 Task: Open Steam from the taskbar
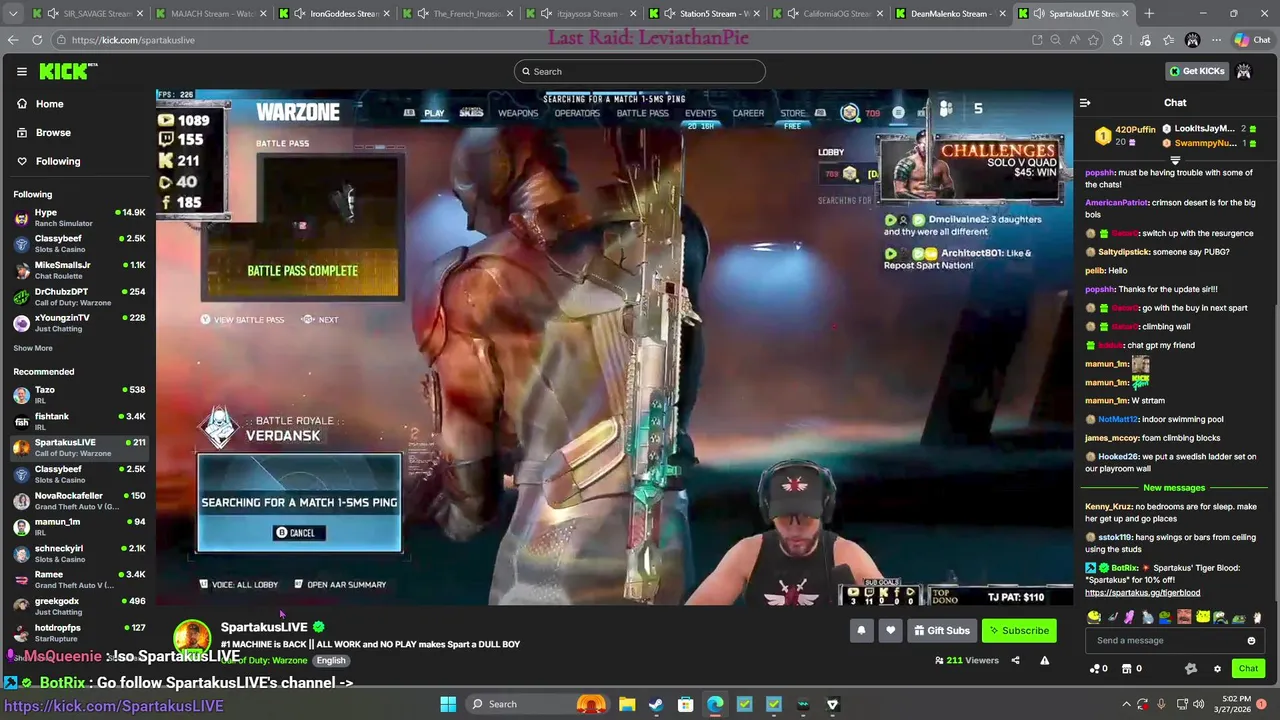656,704
